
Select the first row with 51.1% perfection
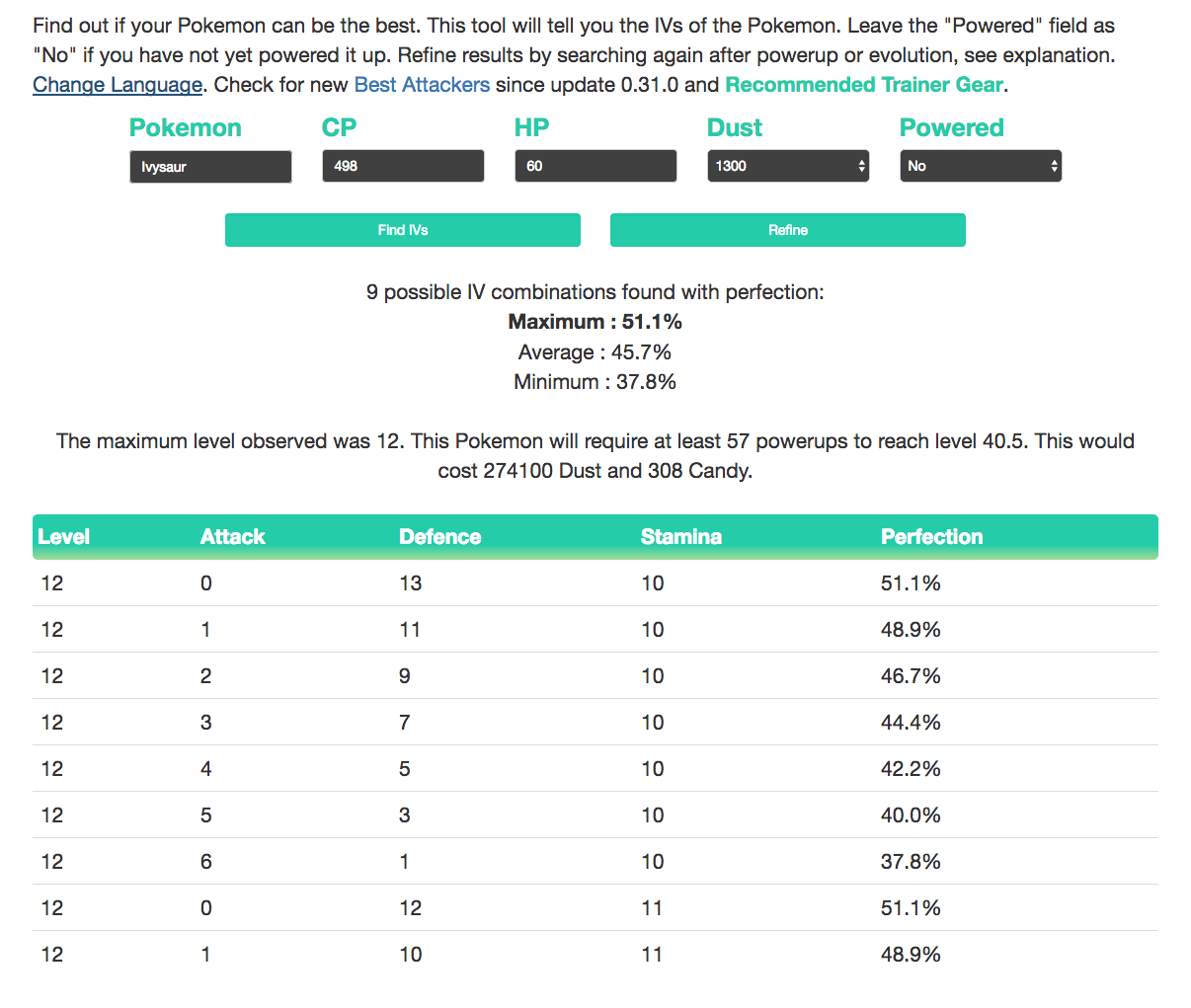[595, 583]
